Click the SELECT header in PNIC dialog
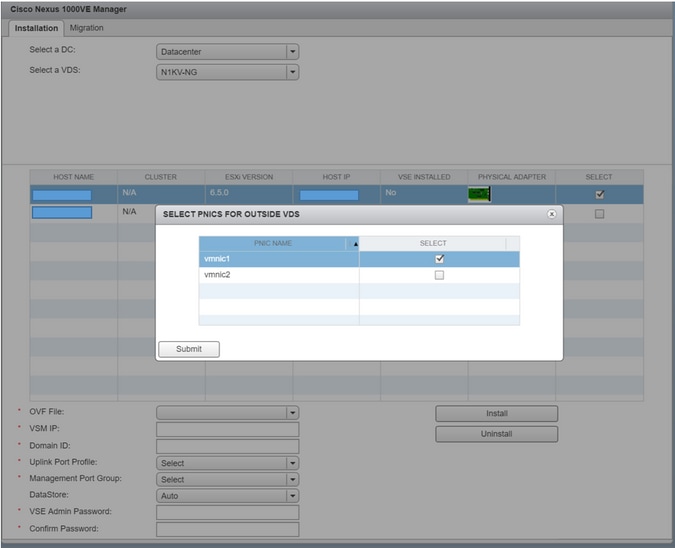675x548 pixels. point(433,243)
